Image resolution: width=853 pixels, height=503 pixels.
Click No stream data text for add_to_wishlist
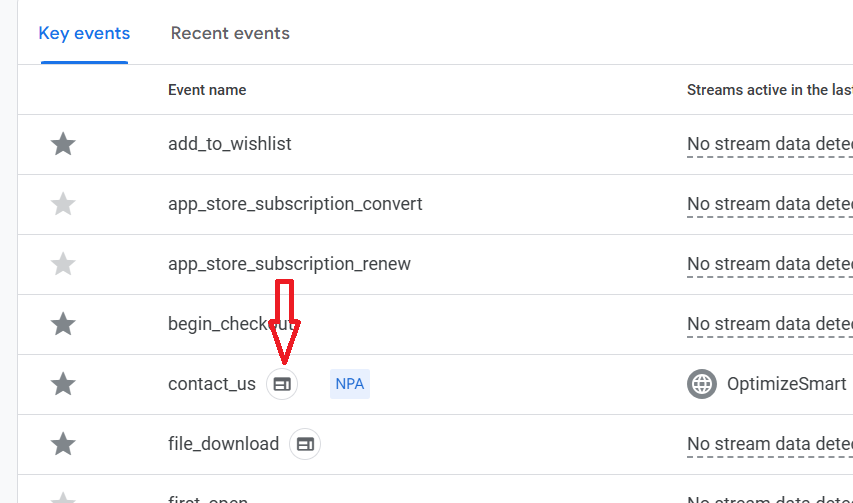coord(768,144)
